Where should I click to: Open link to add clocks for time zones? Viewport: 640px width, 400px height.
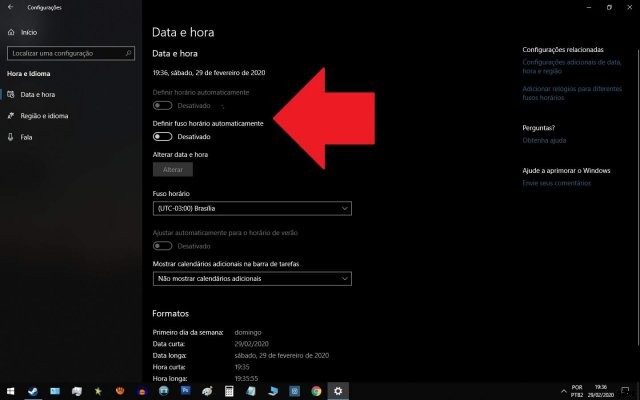(563, 93)
